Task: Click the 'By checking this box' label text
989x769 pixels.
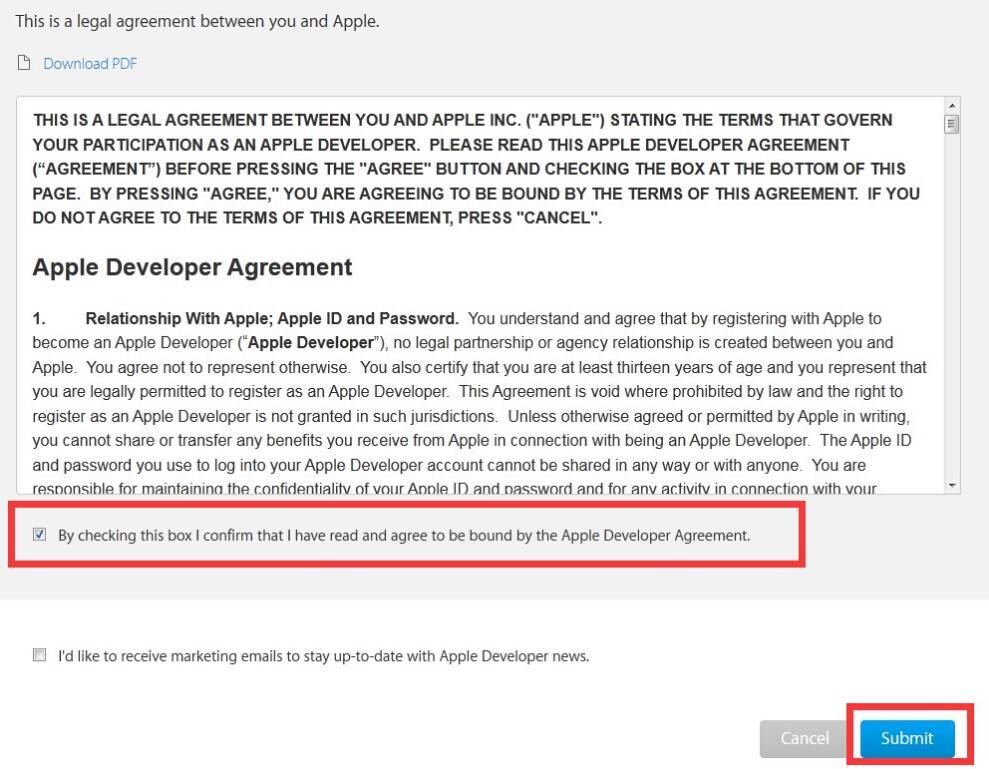Action: [404, 536]
